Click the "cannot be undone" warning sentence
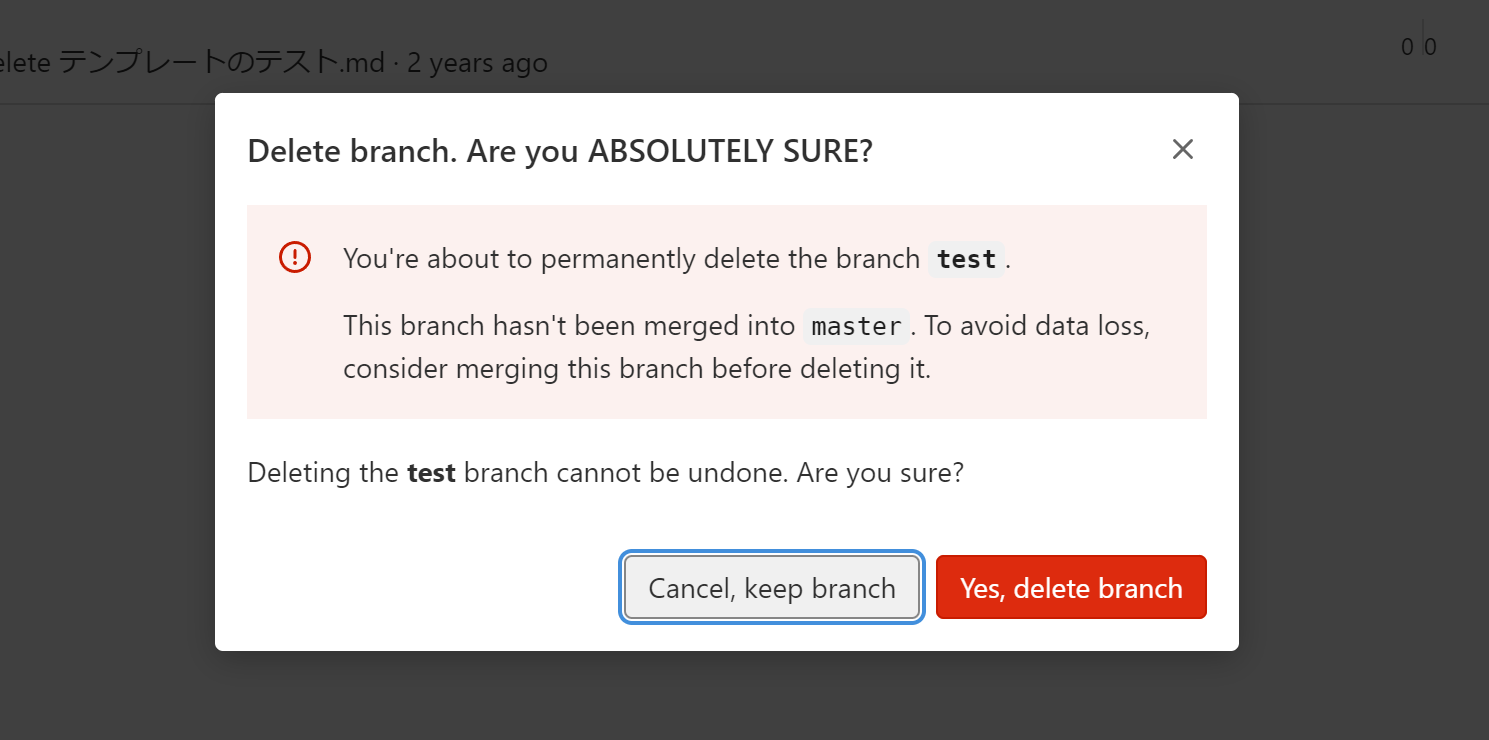Image resolution: width=1489 pixels, height=740 pixels. (x=604, y=472)
